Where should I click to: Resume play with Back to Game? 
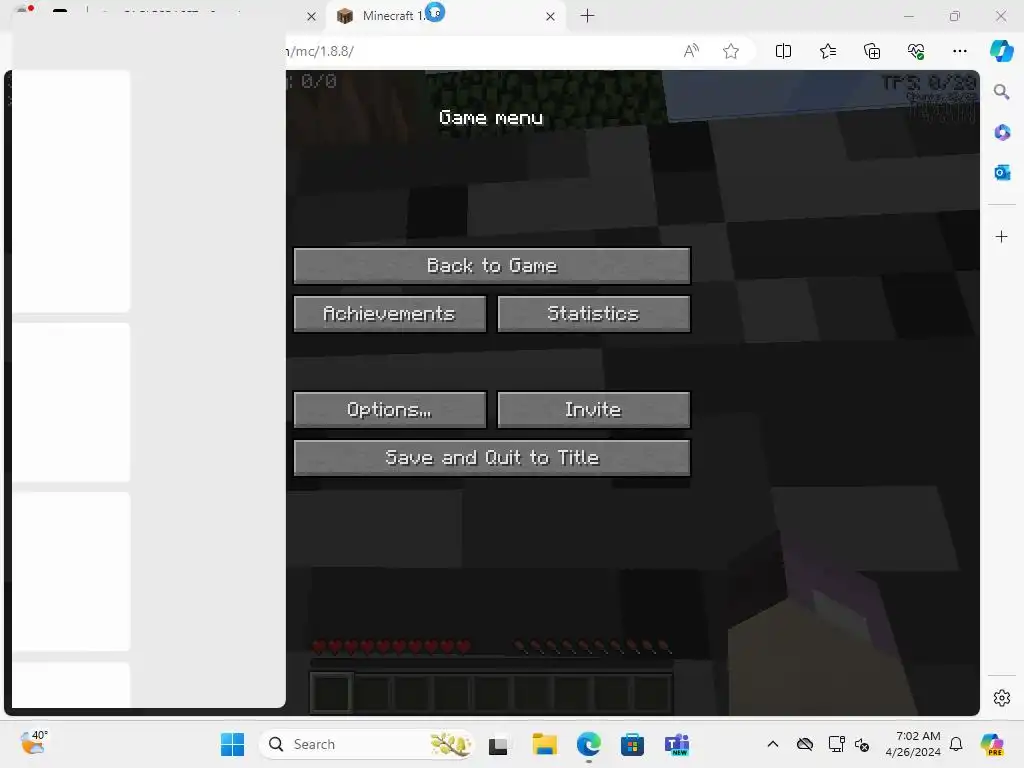pyautogui.click(x=492, y=265)
